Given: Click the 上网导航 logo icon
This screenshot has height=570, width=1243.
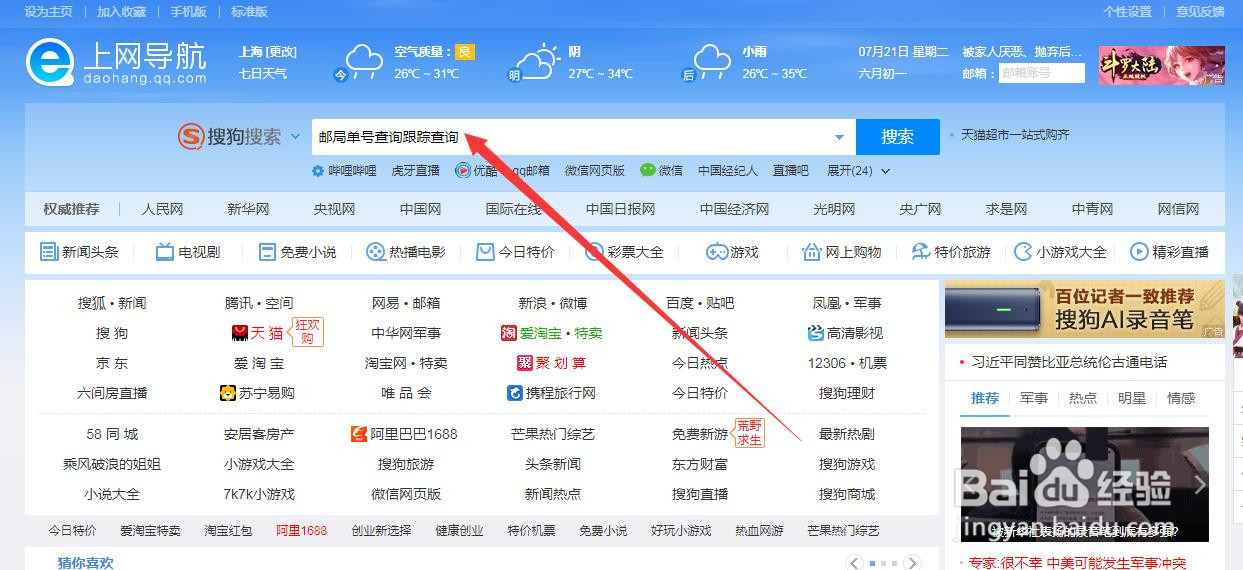Looking at the screenshot, I should (49, 63).
